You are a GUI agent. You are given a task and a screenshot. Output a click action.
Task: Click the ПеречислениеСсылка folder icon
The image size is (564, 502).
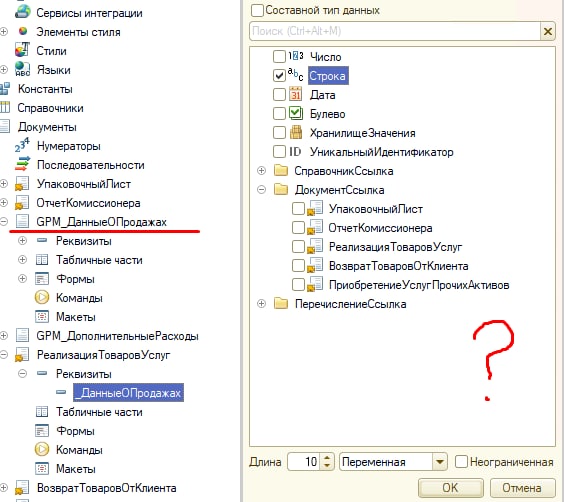tap(281, 304)
